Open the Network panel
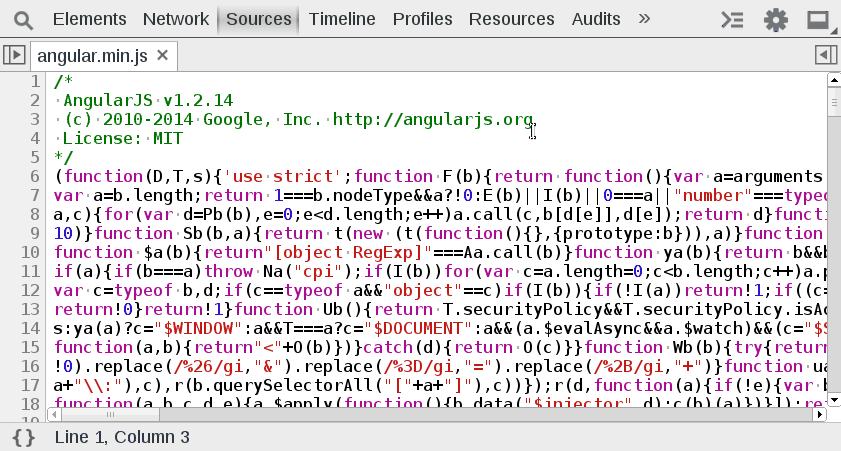The width and height of the screenshot is (841, 451). pos(176,19)
